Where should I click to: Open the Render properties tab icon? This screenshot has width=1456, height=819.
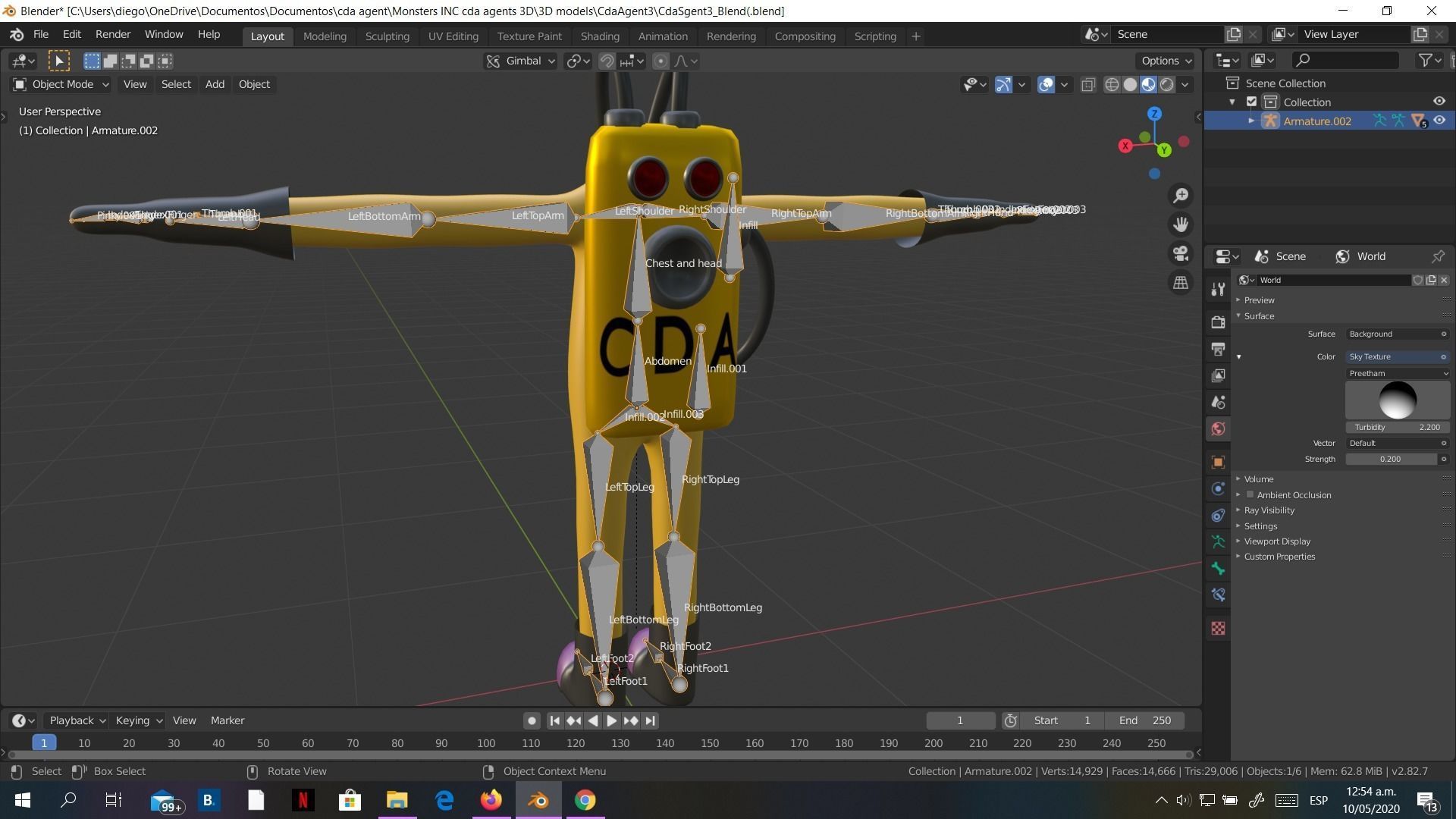pos(1218,322)
